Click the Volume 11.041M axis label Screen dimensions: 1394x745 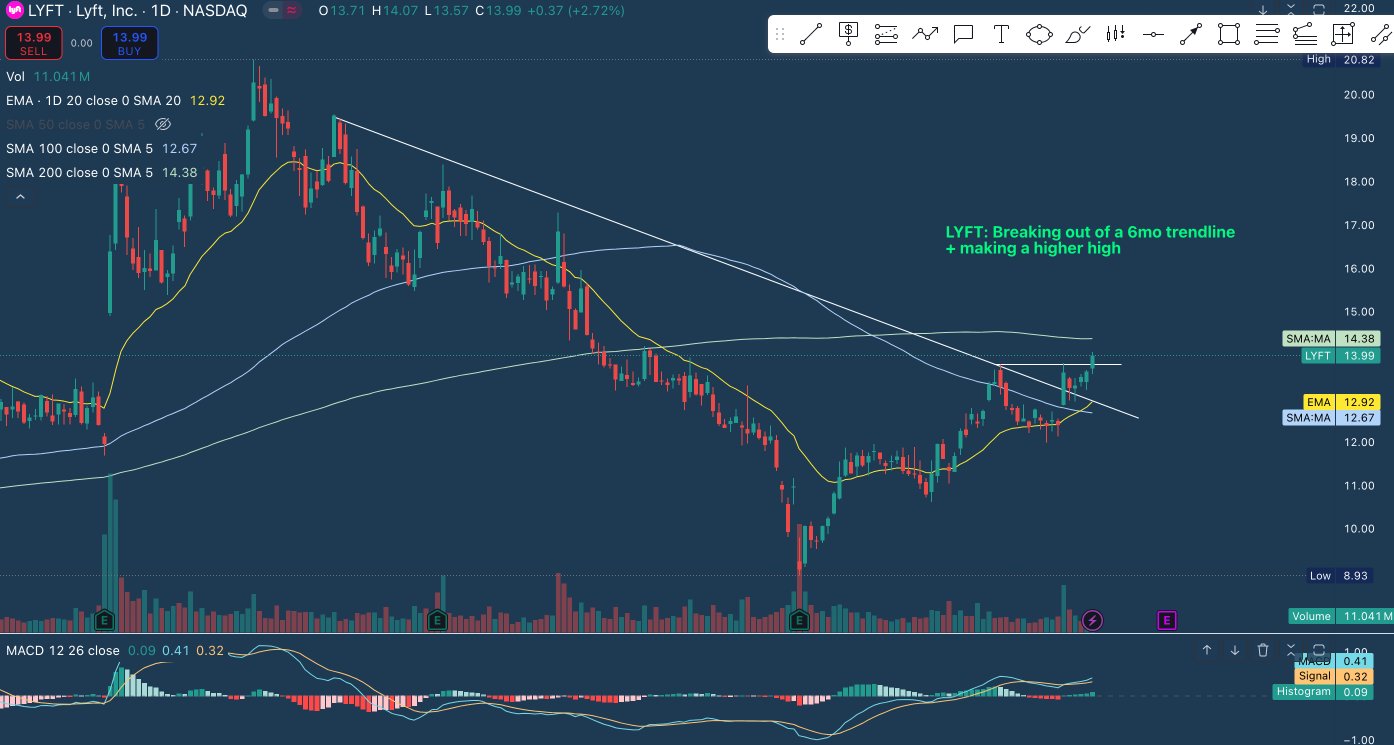click(1340, 616)
